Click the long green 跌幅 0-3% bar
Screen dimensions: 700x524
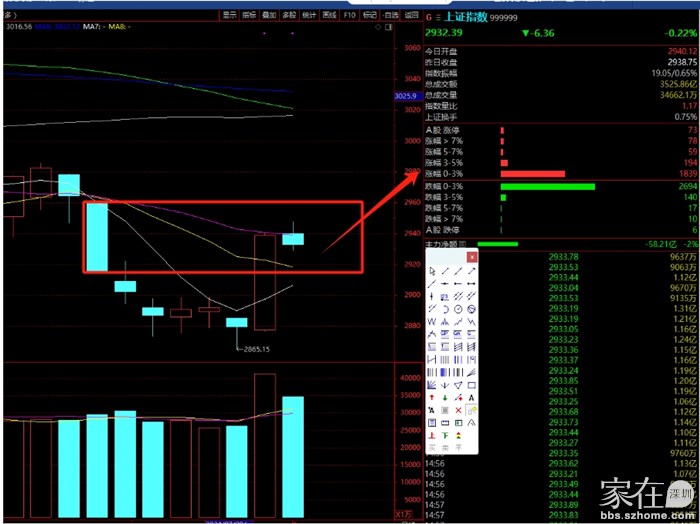[x=547, y=186]
